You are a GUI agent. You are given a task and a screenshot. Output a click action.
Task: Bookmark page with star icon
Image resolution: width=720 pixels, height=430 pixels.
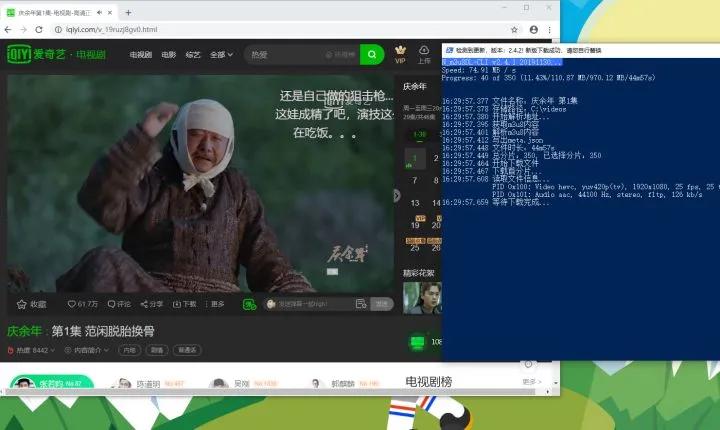click(514, 29)
